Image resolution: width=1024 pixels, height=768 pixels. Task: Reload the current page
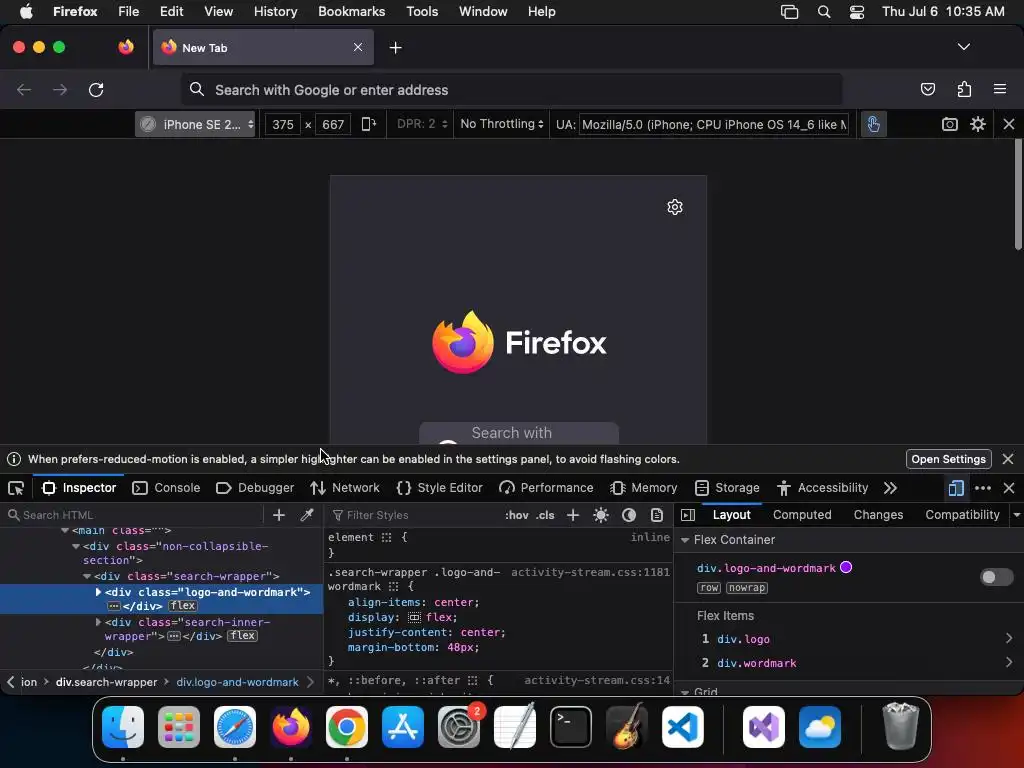pos(96,89)
